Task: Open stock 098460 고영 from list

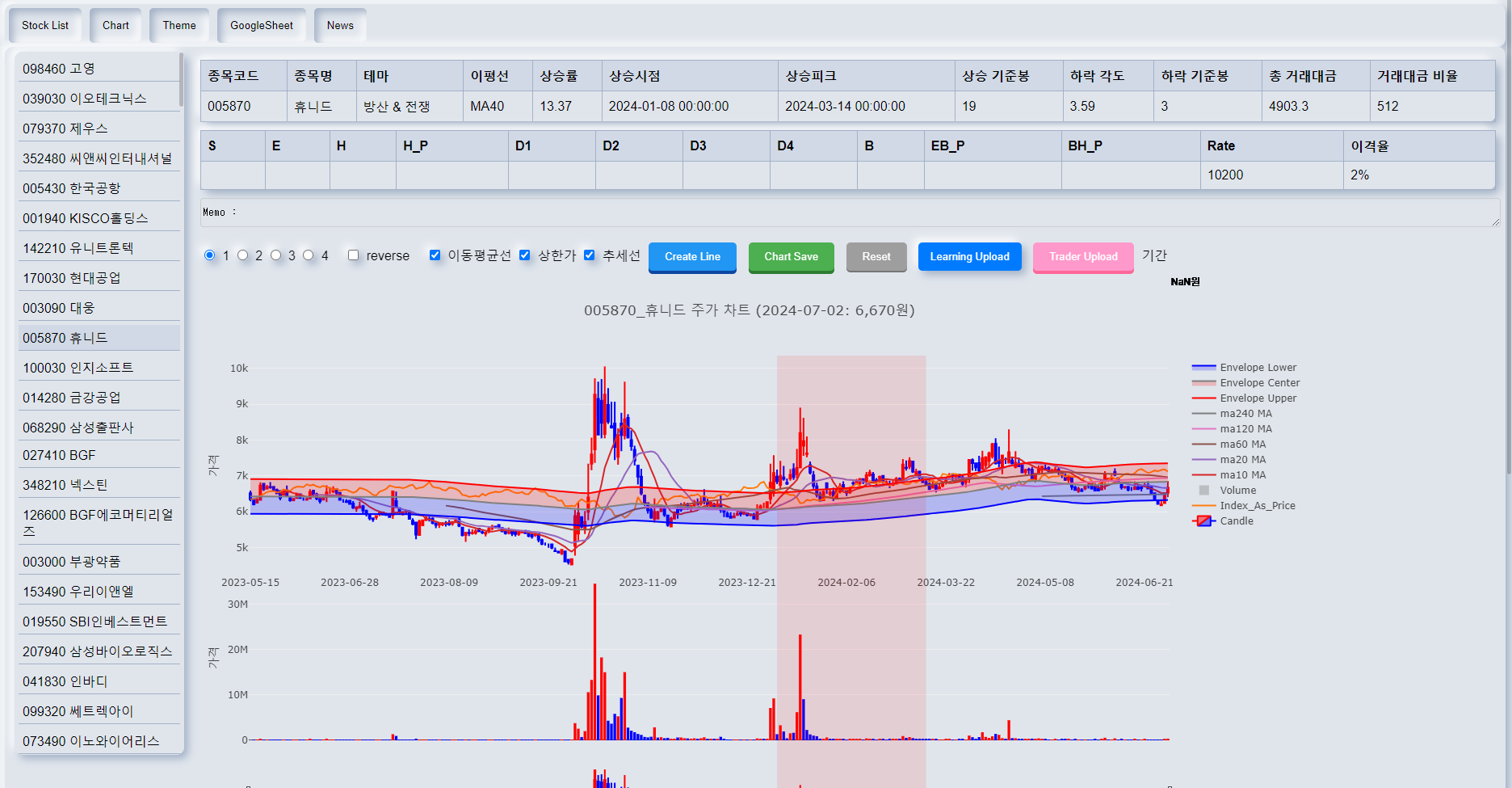Action: 97,69
